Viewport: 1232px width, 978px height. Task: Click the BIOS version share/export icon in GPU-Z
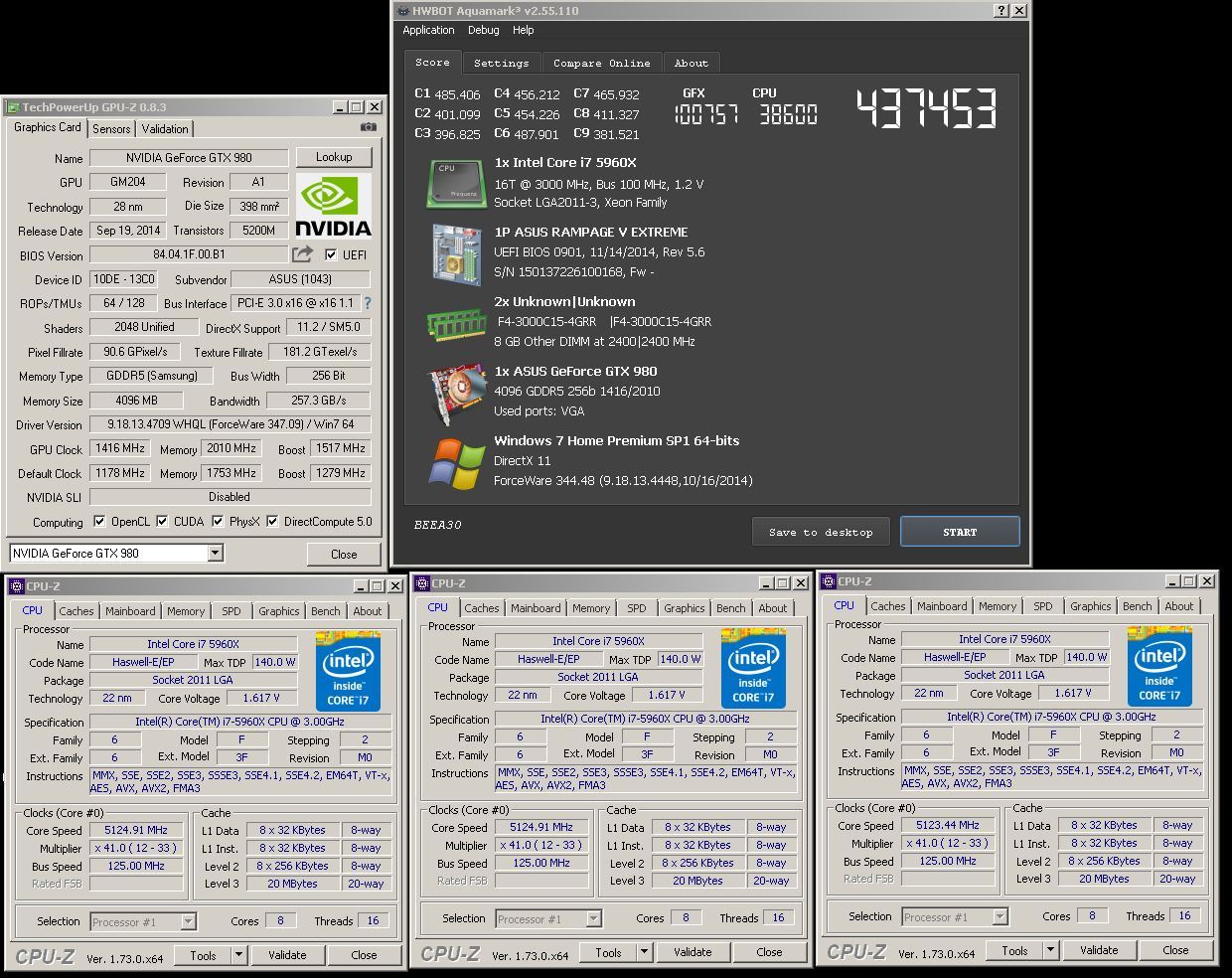pos(302,254)
